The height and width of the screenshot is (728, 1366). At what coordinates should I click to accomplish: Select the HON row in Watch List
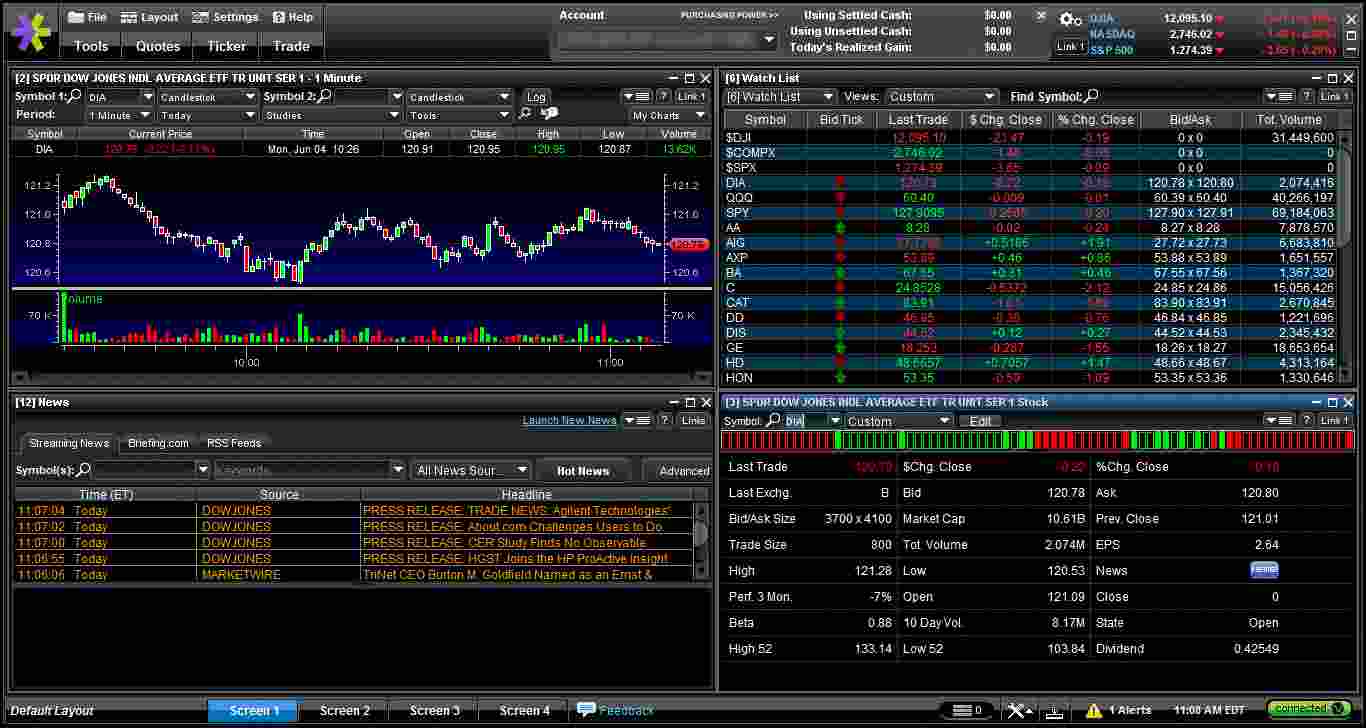1029,378
